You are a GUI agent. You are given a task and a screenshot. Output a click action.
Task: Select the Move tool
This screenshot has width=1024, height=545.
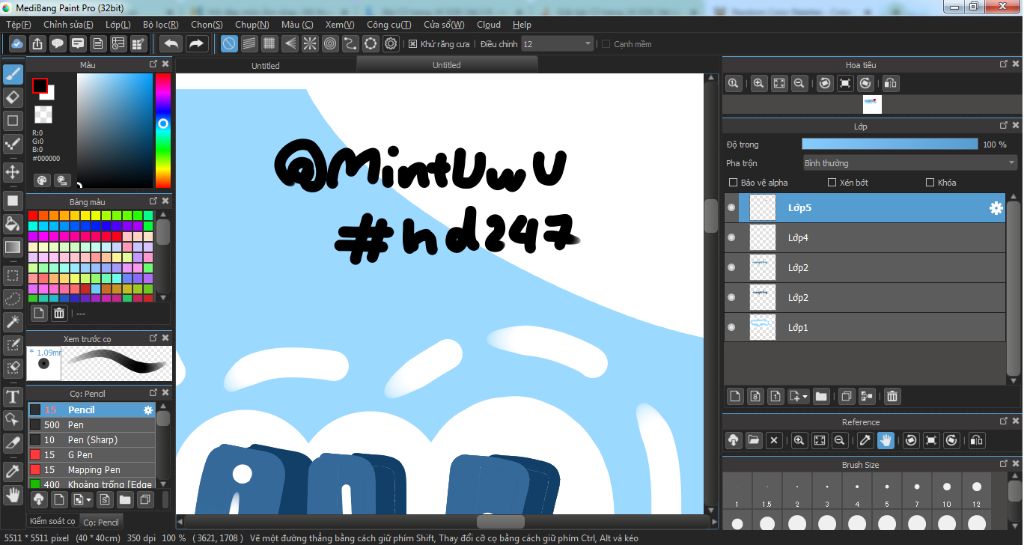point(12,172)
